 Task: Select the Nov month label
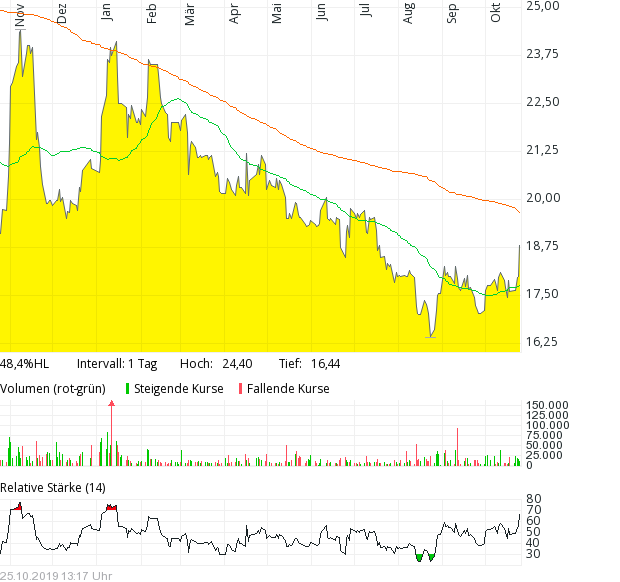click(x=19, y=17)
